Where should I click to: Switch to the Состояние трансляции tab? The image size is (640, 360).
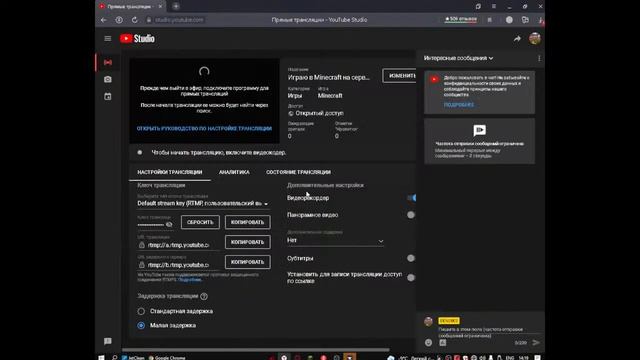coord(298,172)
